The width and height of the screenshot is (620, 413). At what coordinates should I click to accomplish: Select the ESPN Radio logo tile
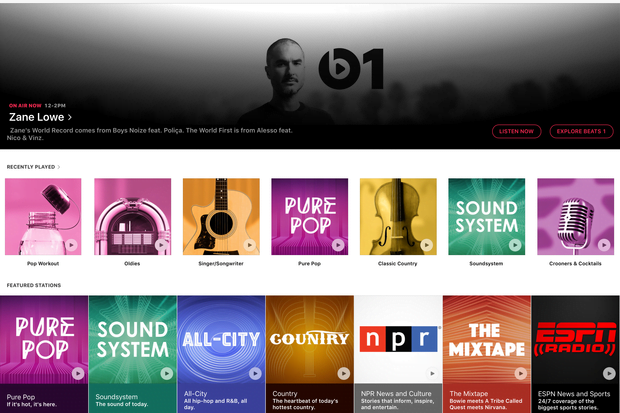575,339
